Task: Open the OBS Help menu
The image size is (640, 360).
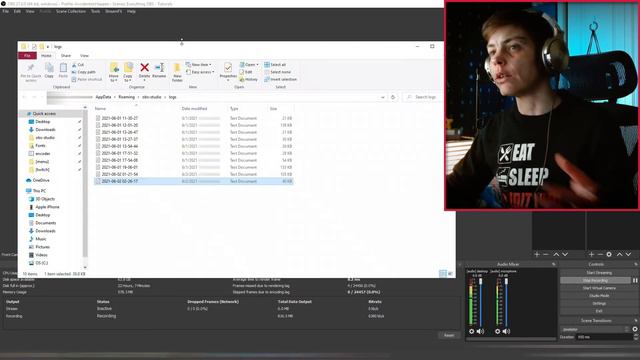Action: coord(131,11)
